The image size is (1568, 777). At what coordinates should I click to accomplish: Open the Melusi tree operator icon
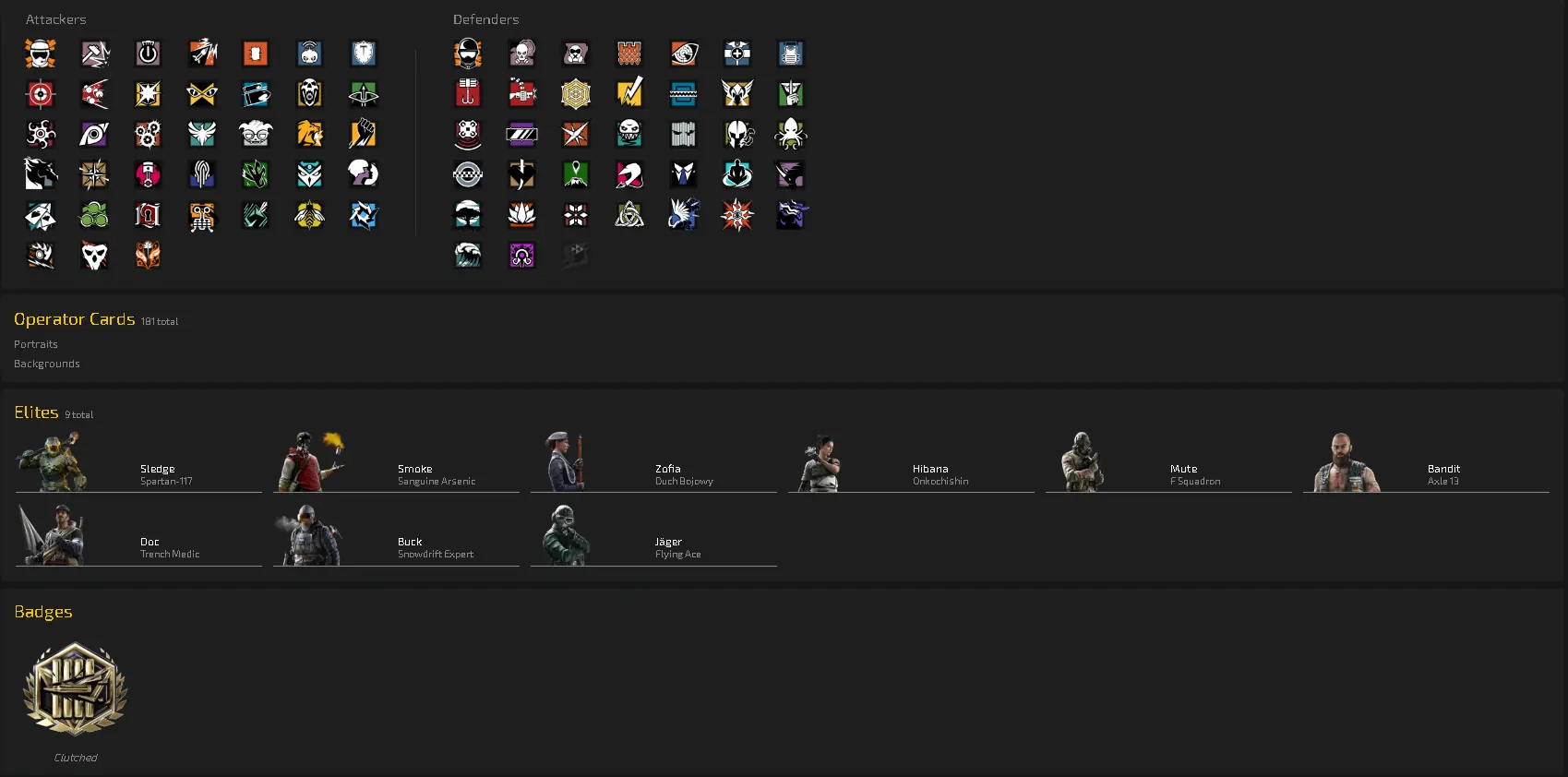point(468,215)
